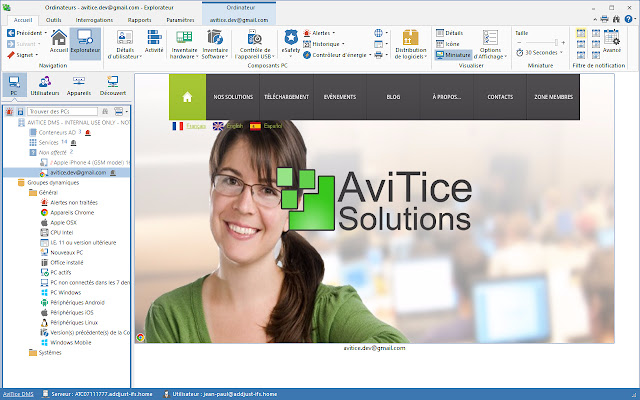Image resolution: width=640 pixels, height=400 pixels.
Task: Click the Trouver des PCs search field
Action: (x=62, y=111)
